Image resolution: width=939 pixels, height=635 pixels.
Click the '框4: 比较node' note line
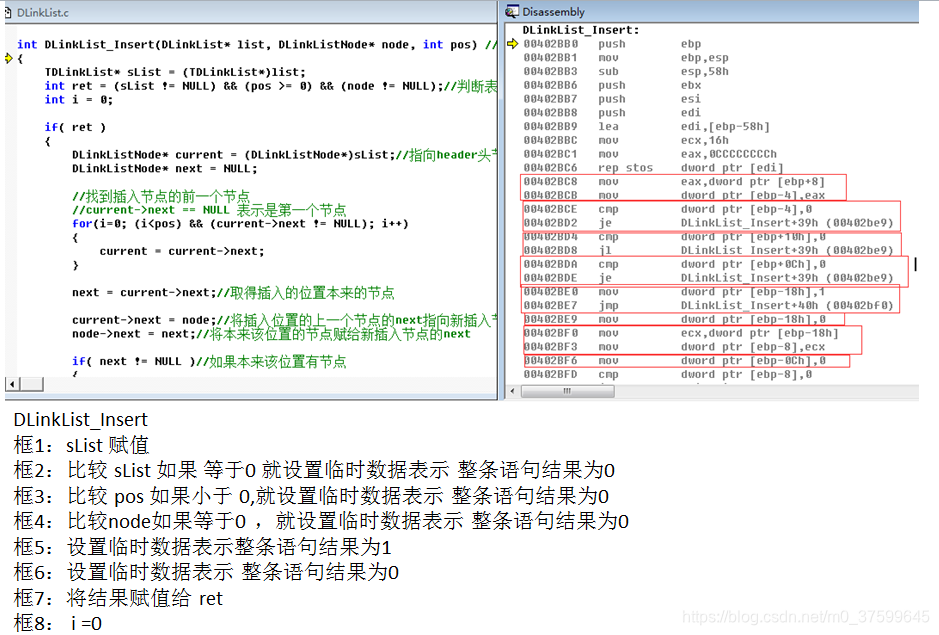(321, 521)
